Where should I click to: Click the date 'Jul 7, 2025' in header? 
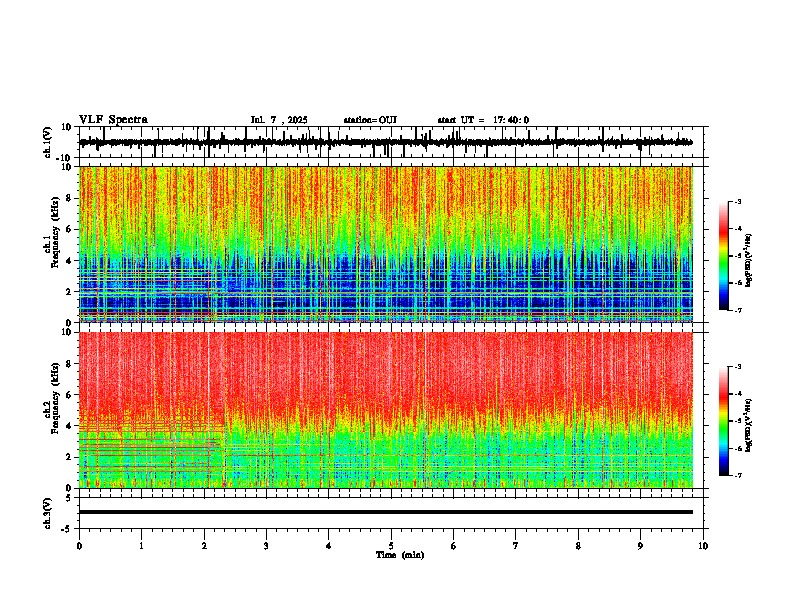click(x=279, y=120)
